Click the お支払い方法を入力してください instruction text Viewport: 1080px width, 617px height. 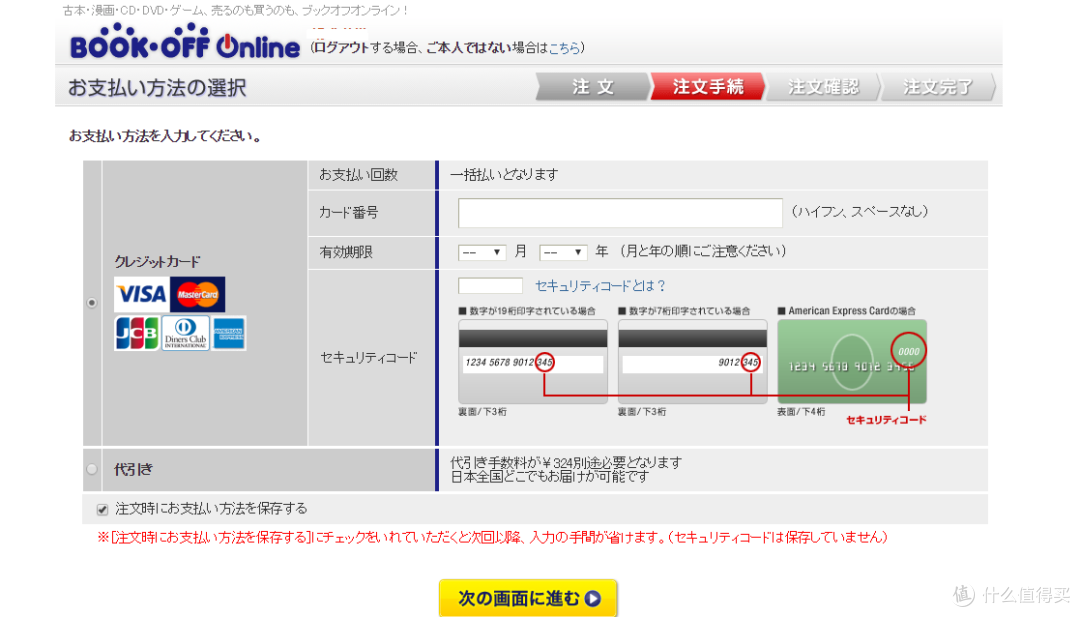(165, 136)
